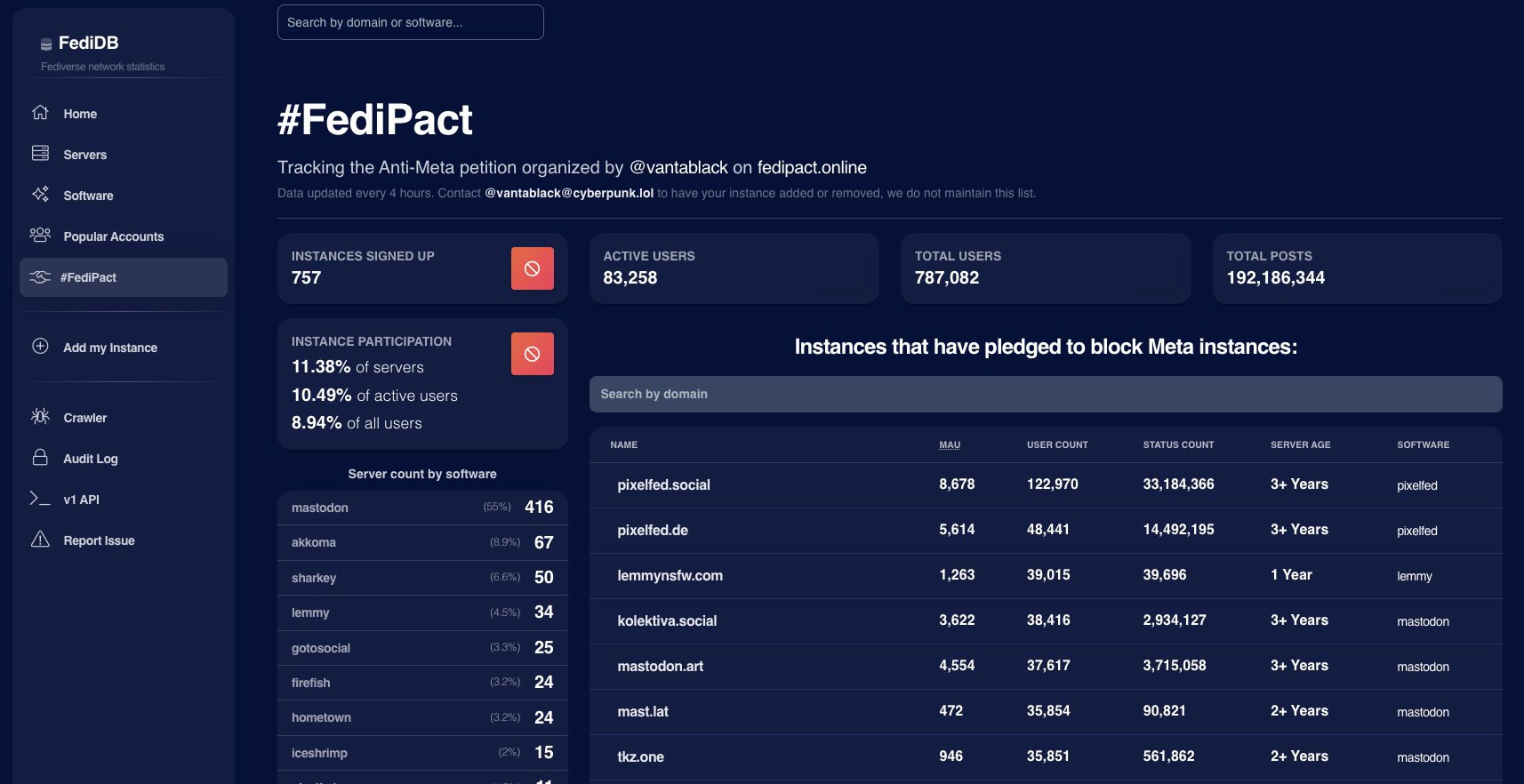Click the lemmy software label for lemmynsfw.com
The width and height of the screenshot is (1524, 784).
pos(1415,576)
